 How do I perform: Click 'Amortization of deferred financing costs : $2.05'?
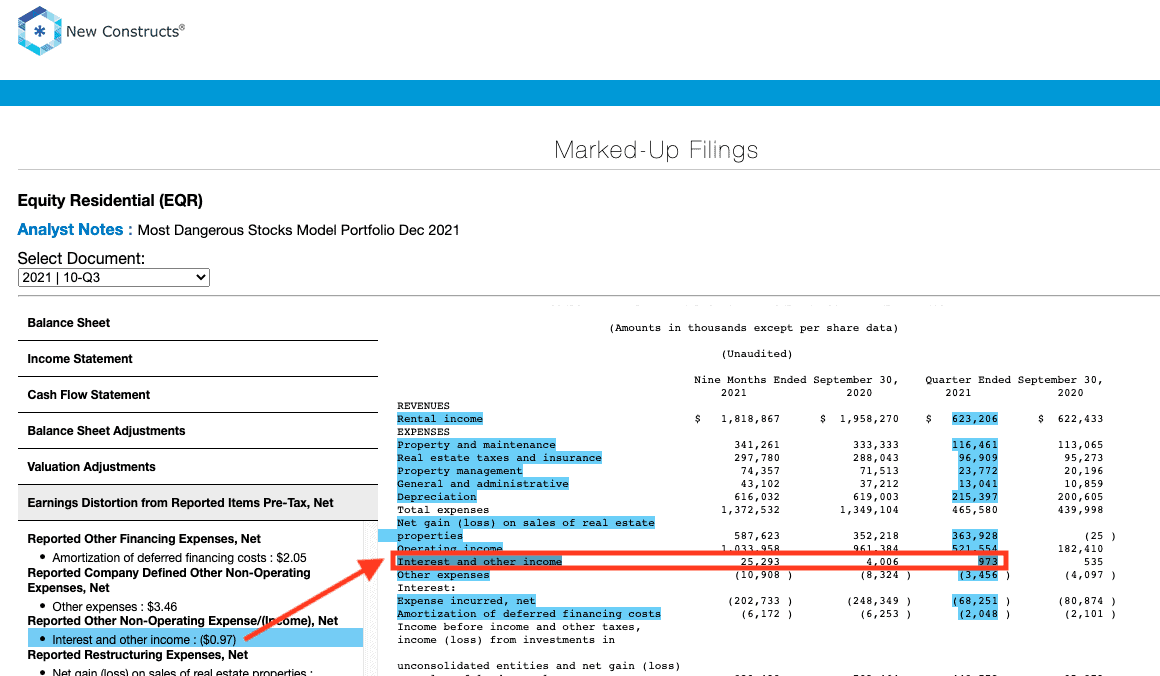(x=179, y=558)
